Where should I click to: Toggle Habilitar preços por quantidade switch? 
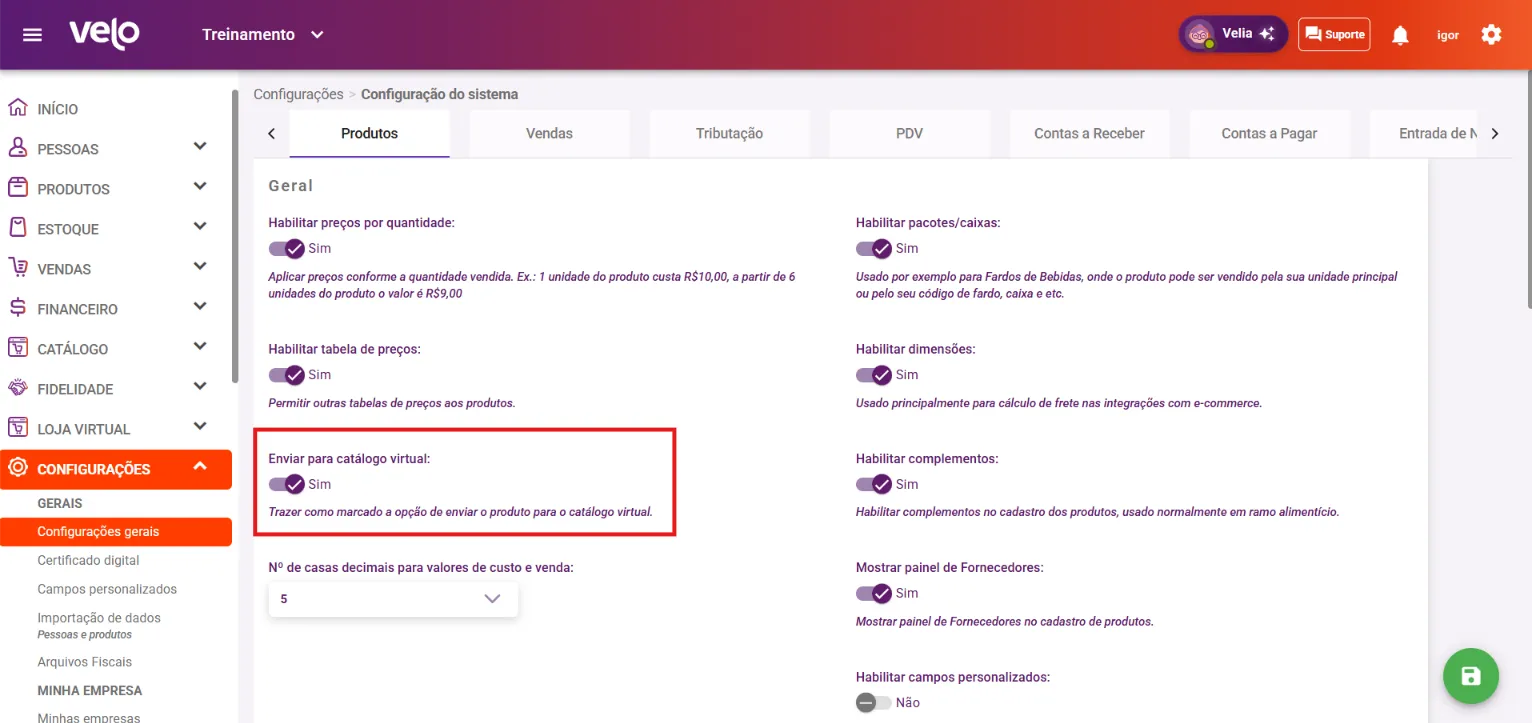(286, 248)
